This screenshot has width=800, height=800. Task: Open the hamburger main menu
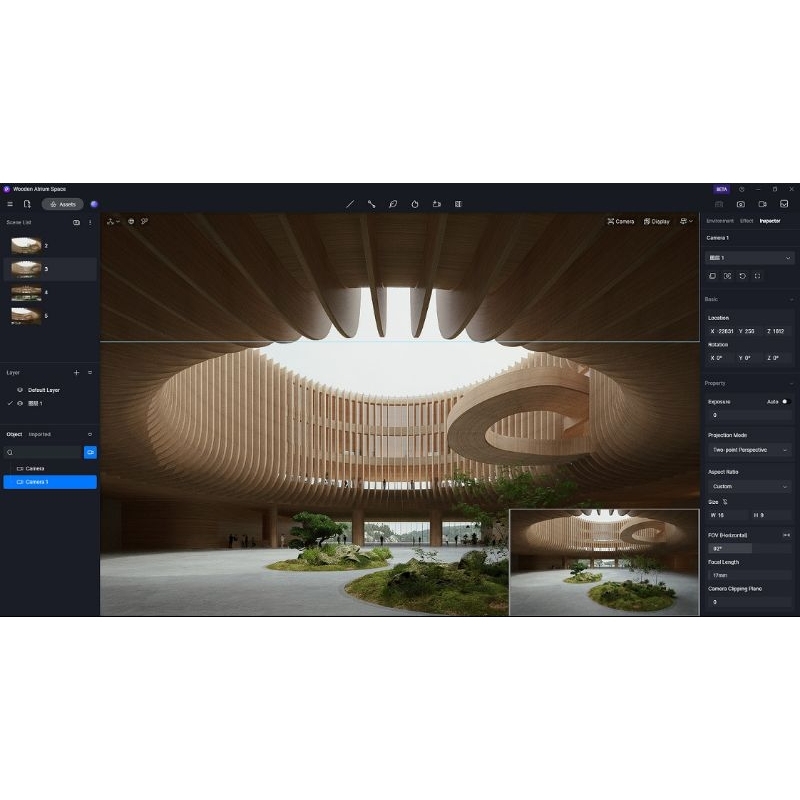[x=10, y=204]
